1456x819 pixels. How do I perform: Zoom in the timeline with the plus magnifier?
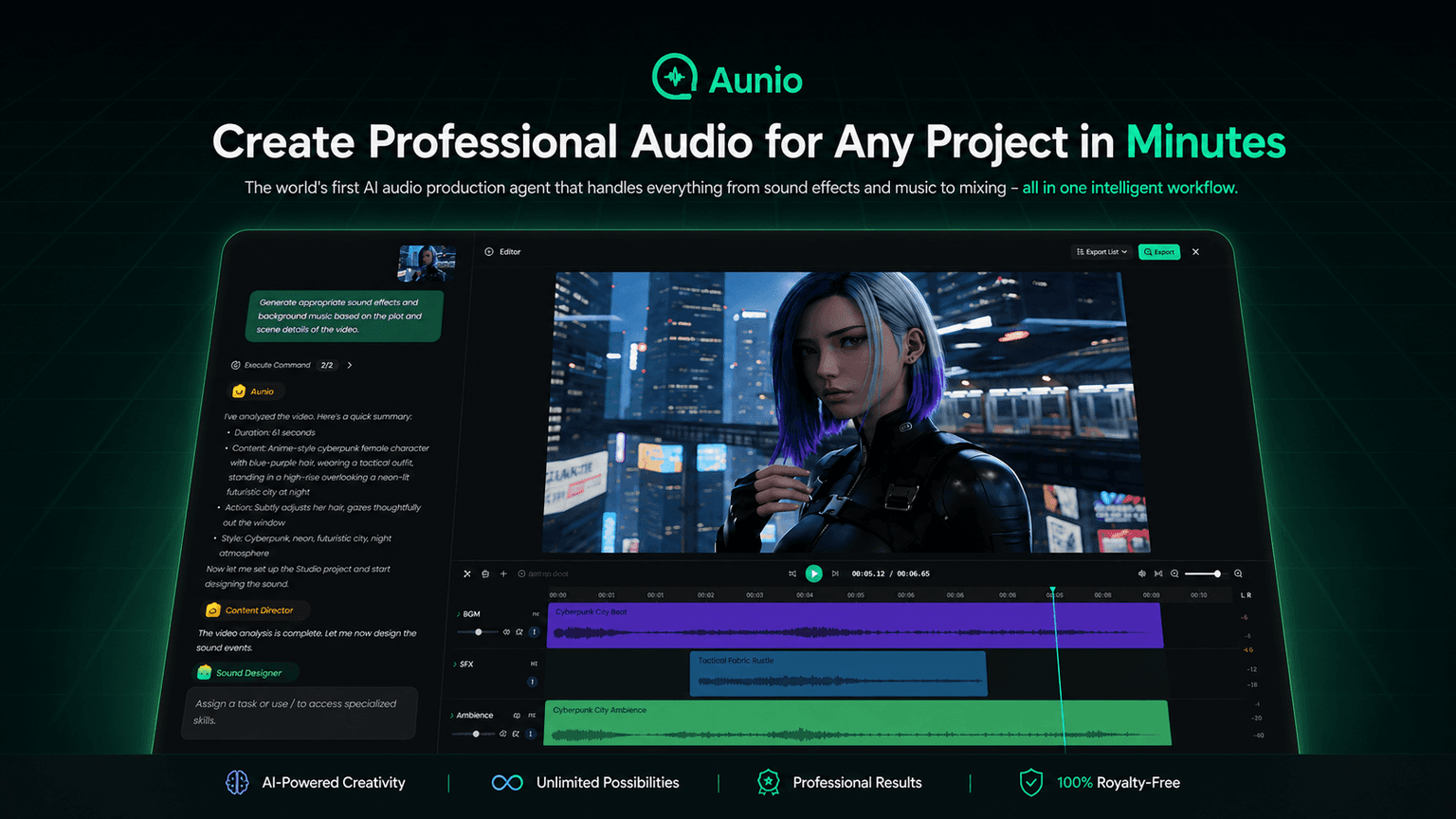[x=1238, y=573]
